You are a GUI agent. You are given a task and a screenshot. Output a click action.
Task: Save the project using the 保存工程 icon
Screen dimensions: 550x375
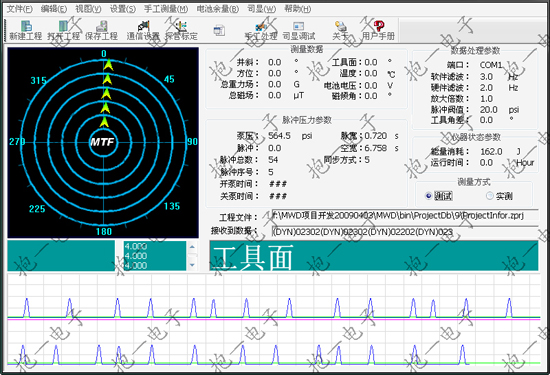101,30
